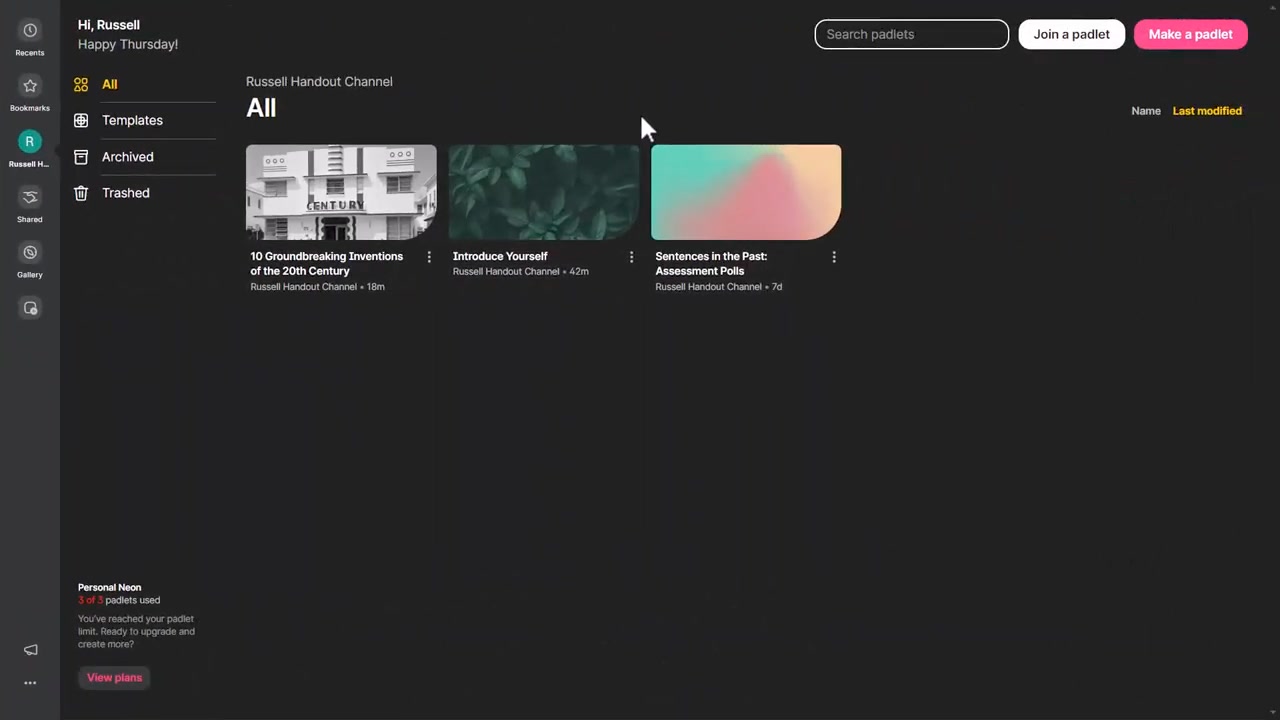Click the Search padlets field
1280x720 pixels.
tap(912, 34)
